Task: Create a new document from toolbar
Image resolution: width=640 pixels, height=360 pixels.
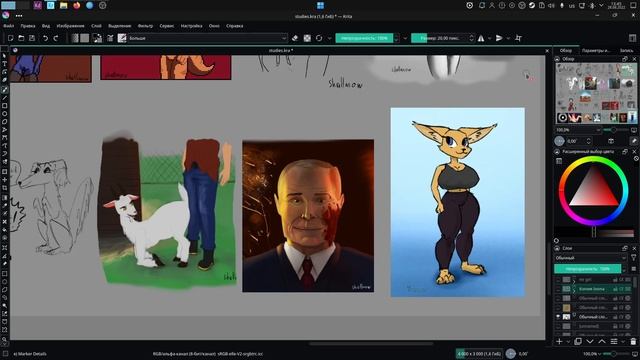Action: pos(11,38)
